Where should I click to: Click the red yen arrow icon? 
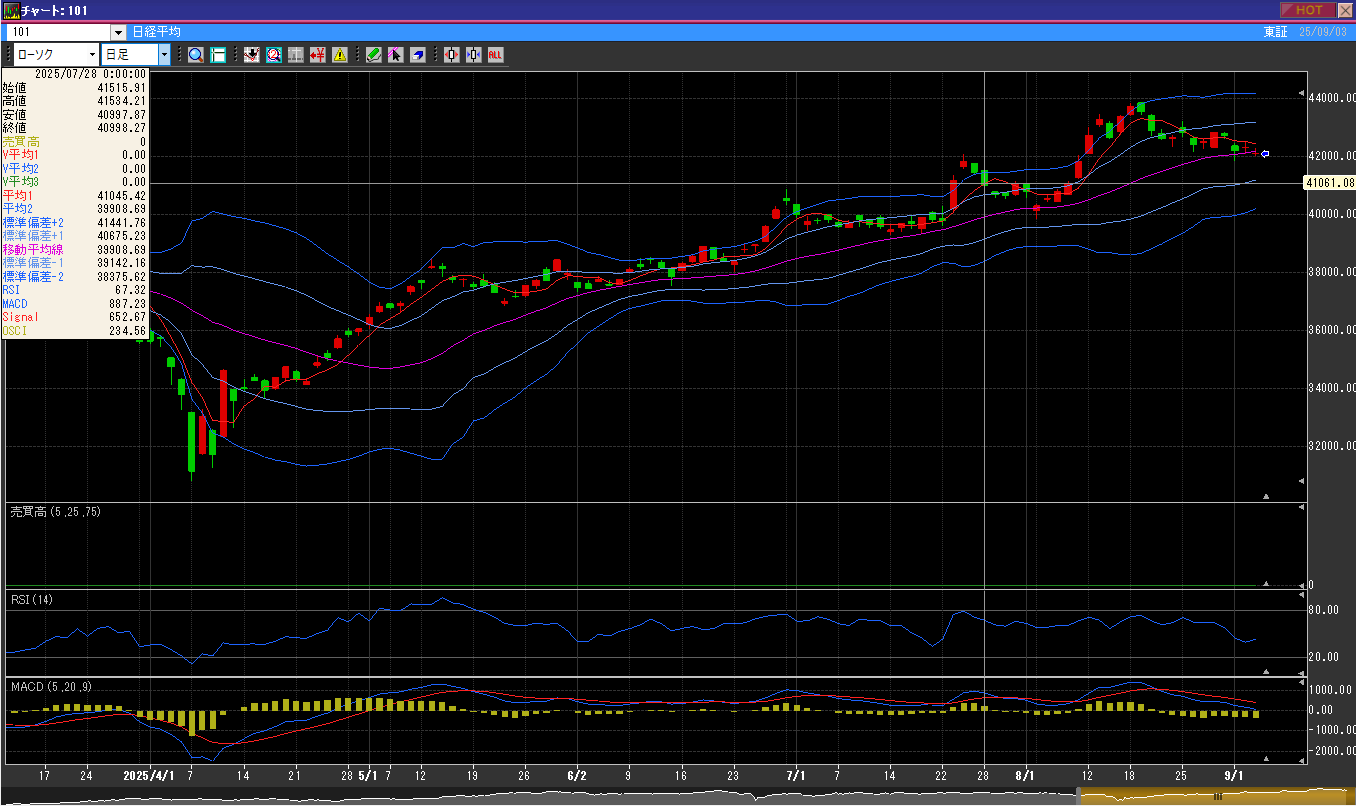pyautogui.click(x=318, y=55)
